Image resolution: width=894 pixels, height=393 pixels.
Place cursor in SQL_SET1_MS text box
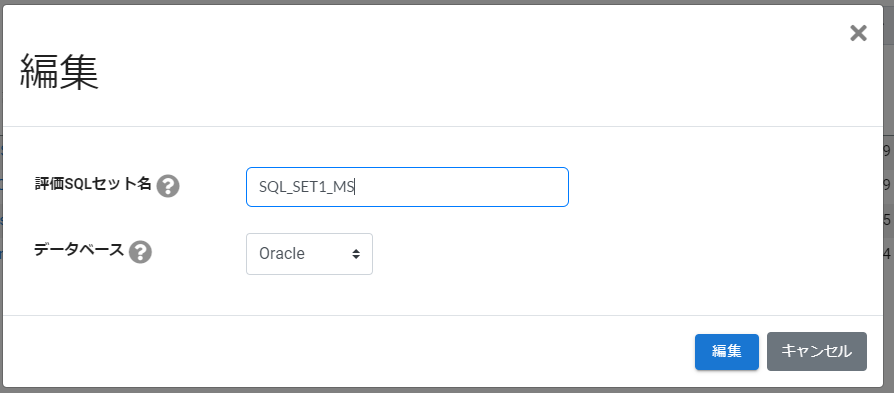coord(407,187)
